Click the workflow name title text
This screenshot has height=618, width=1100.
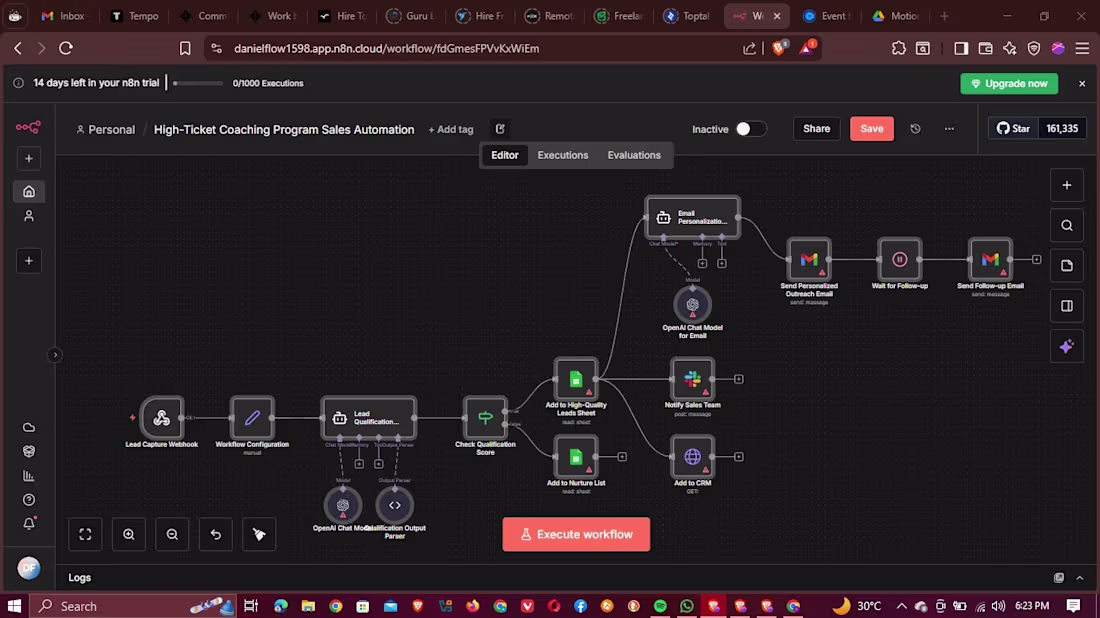click(283, 130)
